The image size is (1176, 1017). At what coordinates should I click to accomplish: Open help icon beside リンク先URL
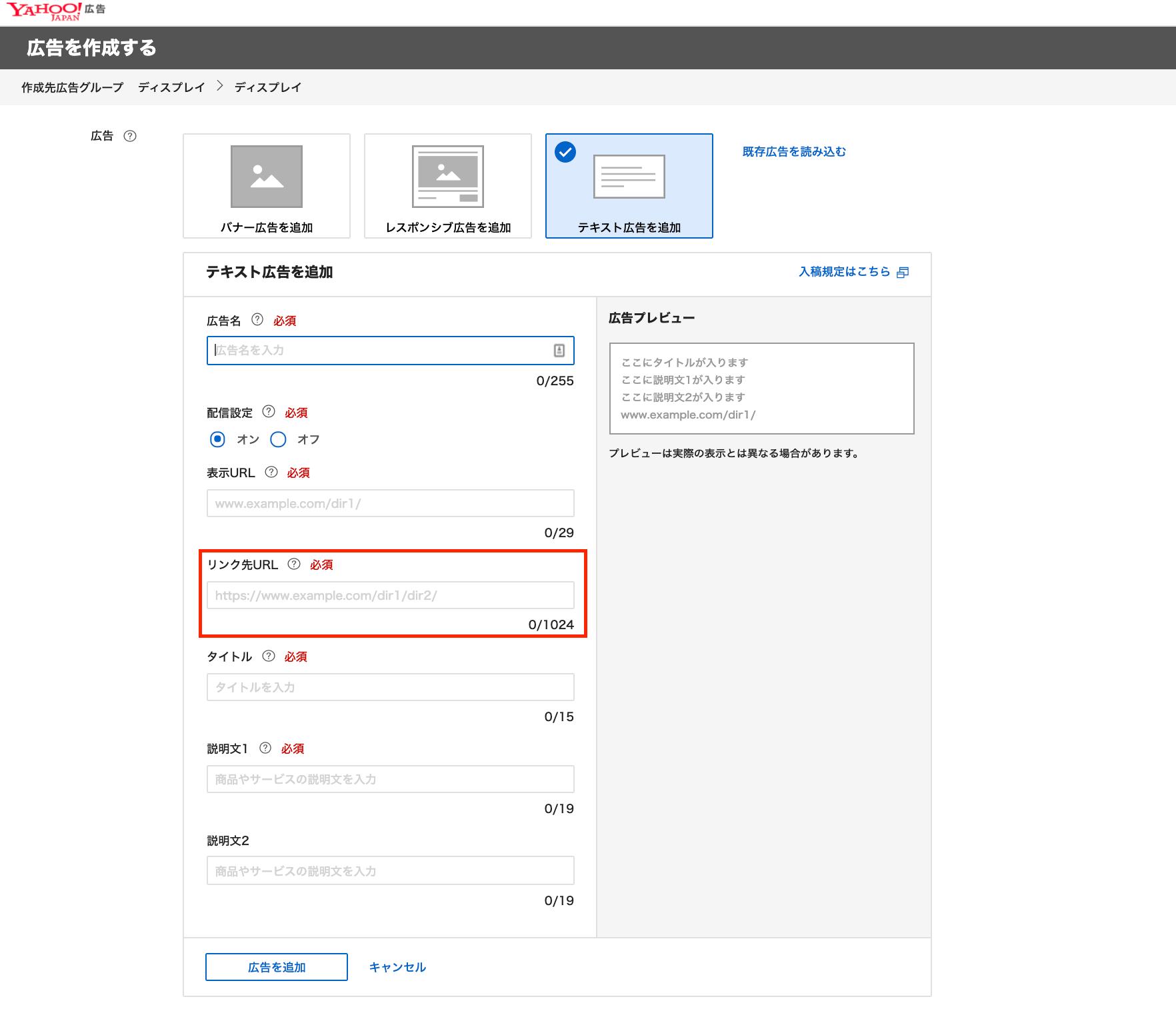point(294,564)
